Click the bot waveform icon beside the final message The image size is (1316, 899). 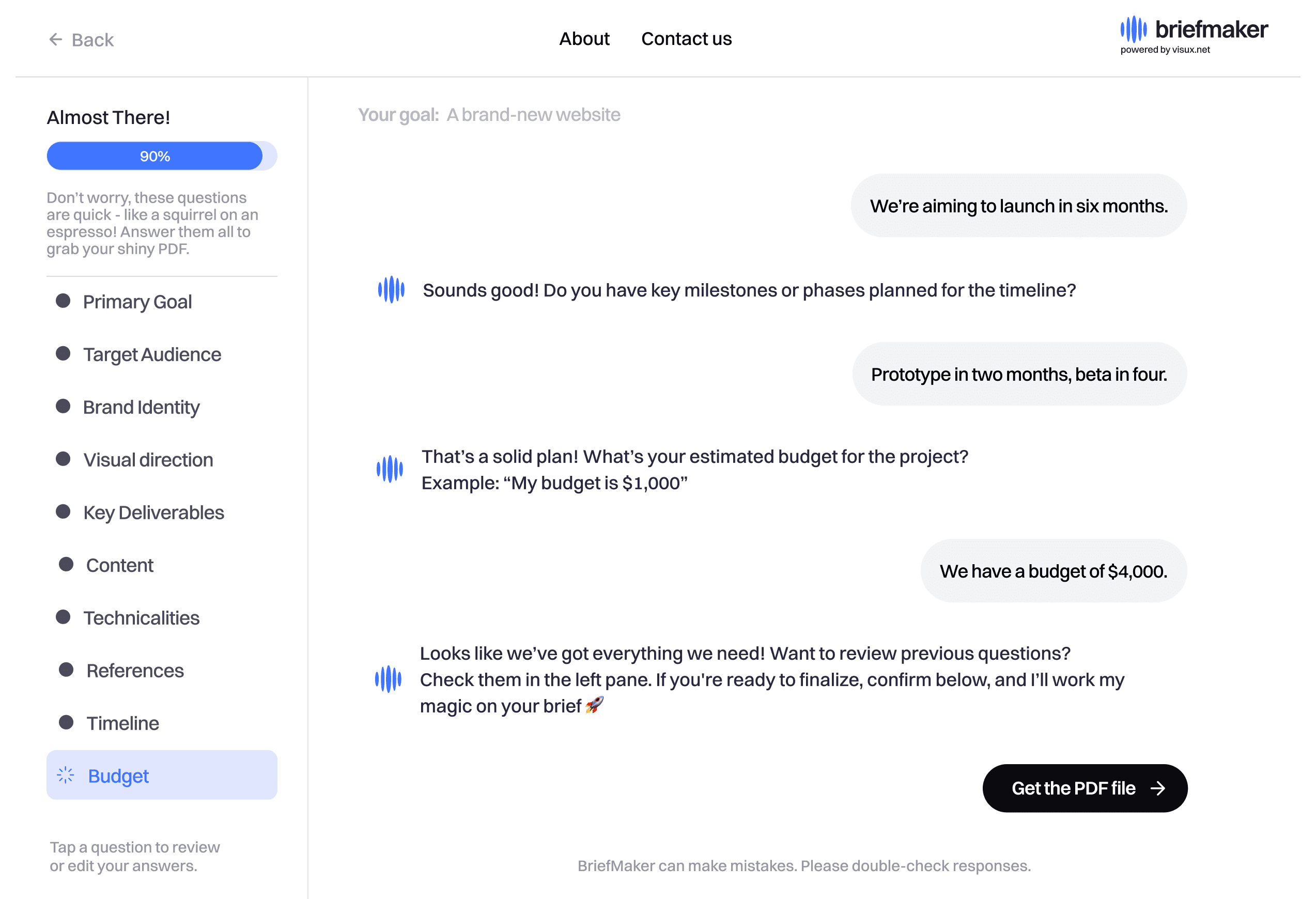coord(388,679)
